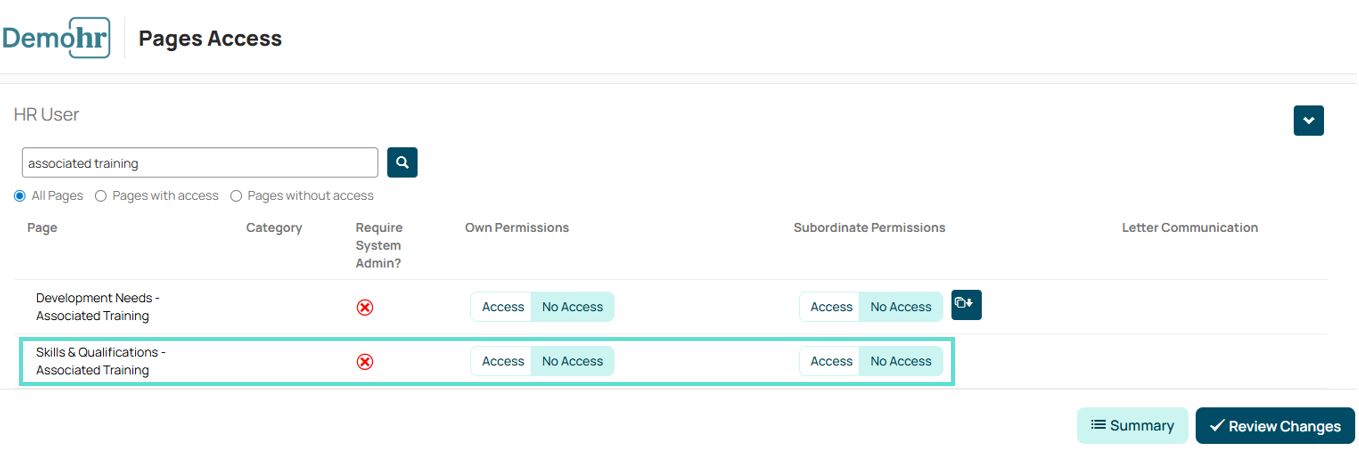Screen dimensions: 1359x449
Task: Set Skills & Qualifications subordinate permission to Access
Action: [x=830, y=361]
